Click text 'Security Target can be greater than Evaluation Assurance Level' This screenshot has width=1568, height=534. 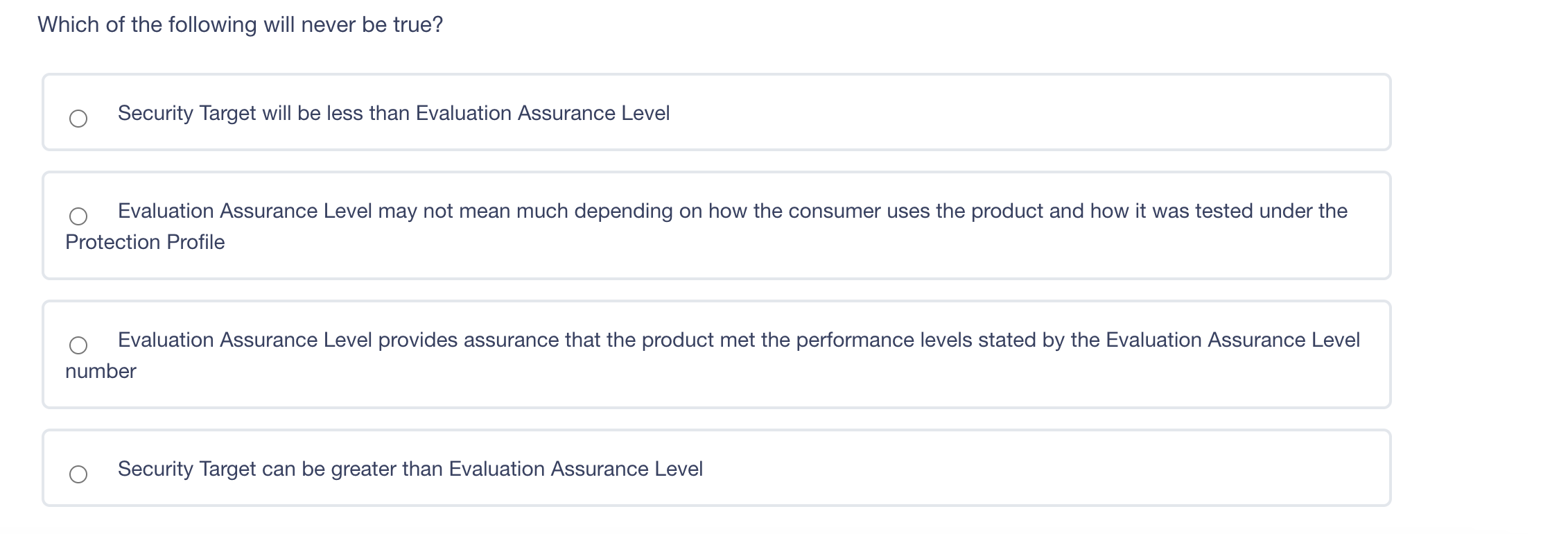click(x=410, y=469)
